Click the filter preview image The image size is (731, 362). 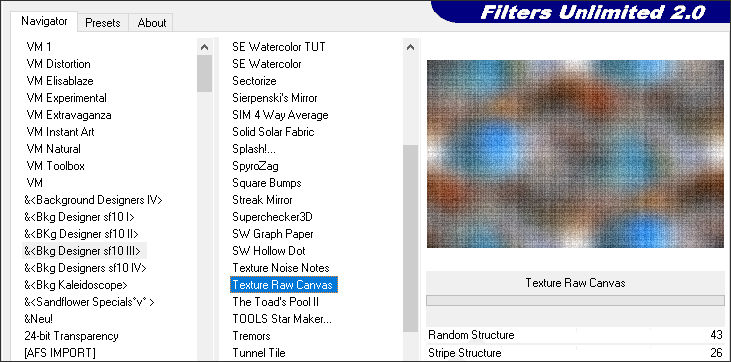(x=575, y=154)
